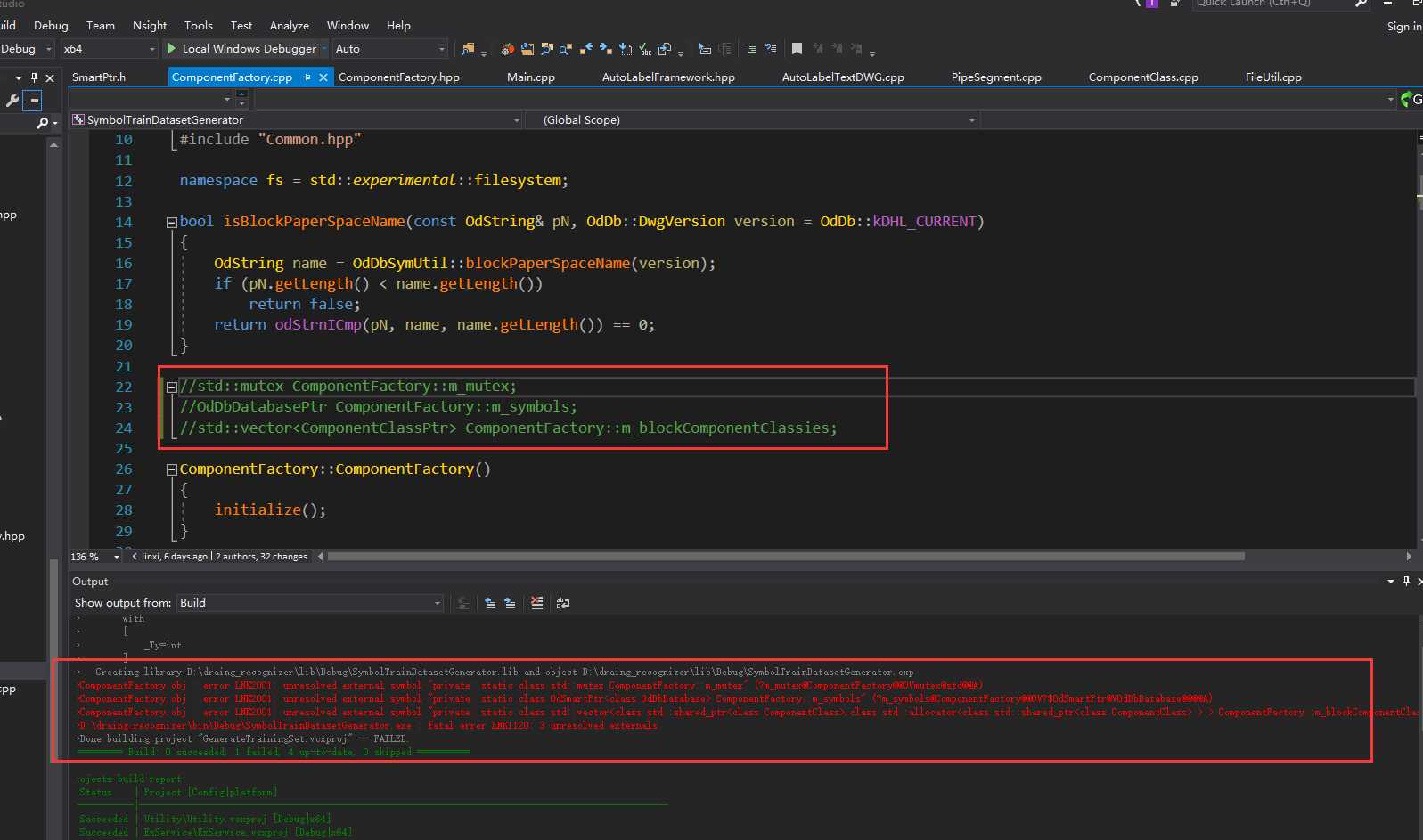Viewport: 1423px width, 840px height.
Task: Click the first LNK2001 m_mutex error line
Action: 530,686
